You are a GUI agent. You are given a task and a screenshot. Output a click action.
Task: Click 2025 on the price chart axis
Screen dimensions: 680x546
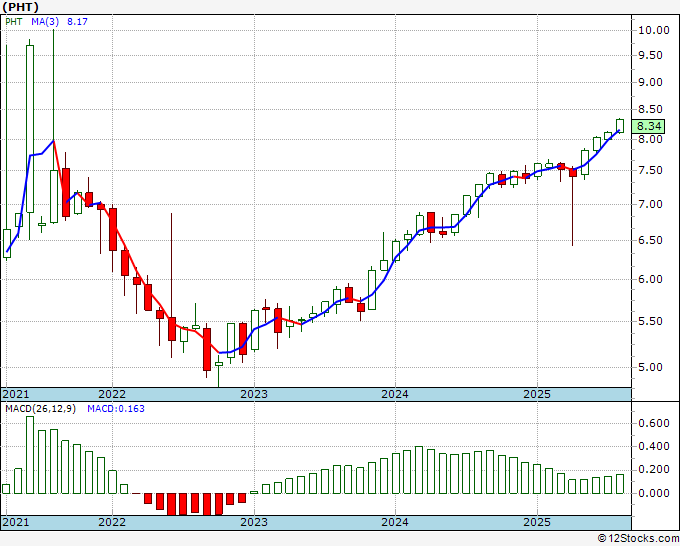coord(536,394)
